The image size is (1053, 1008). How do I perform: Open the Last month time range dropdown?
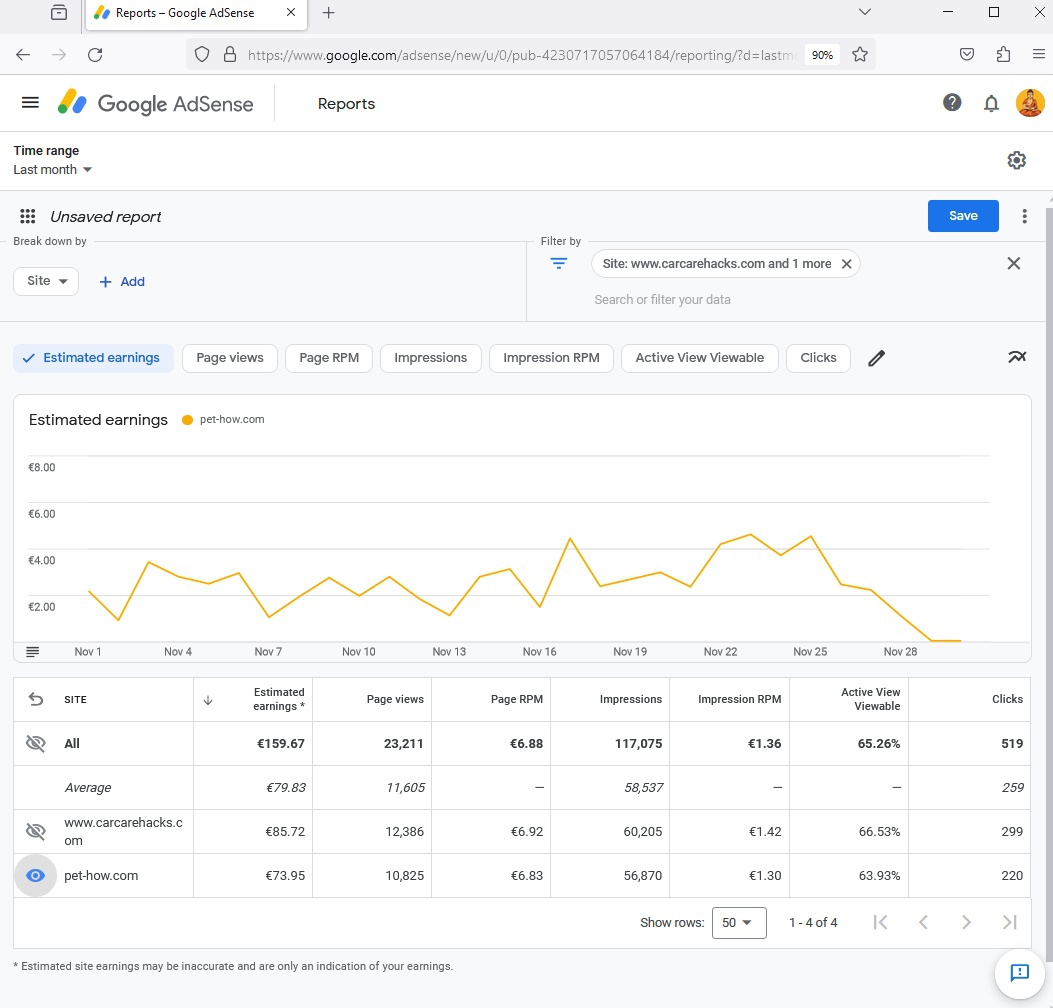52,170
